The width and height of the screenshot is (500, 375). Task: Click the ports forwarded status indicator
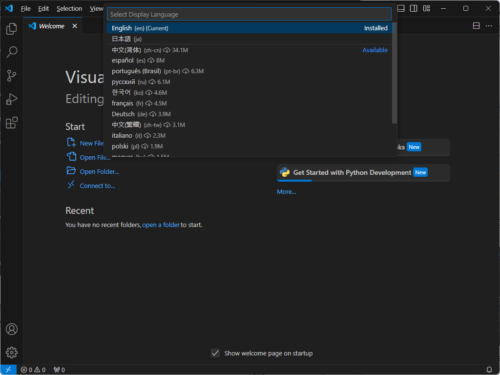tap(59, 369)
